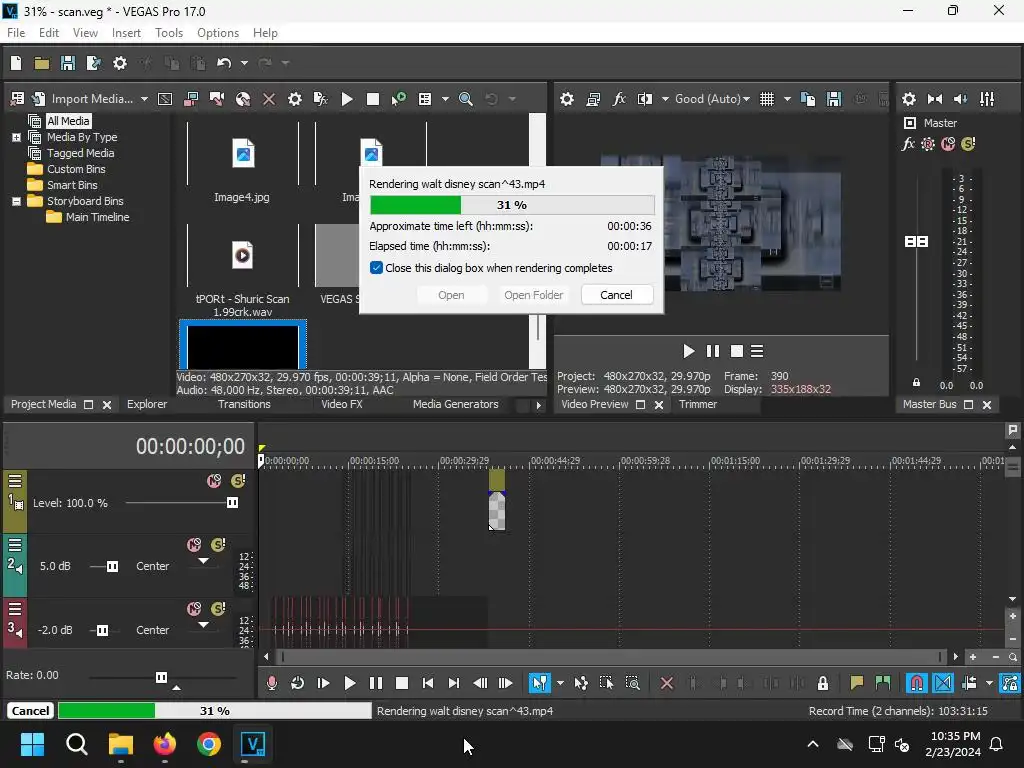Switch to the Trimmer tab
This screenshot has width=1024, height=768.
tap(697, 404)
